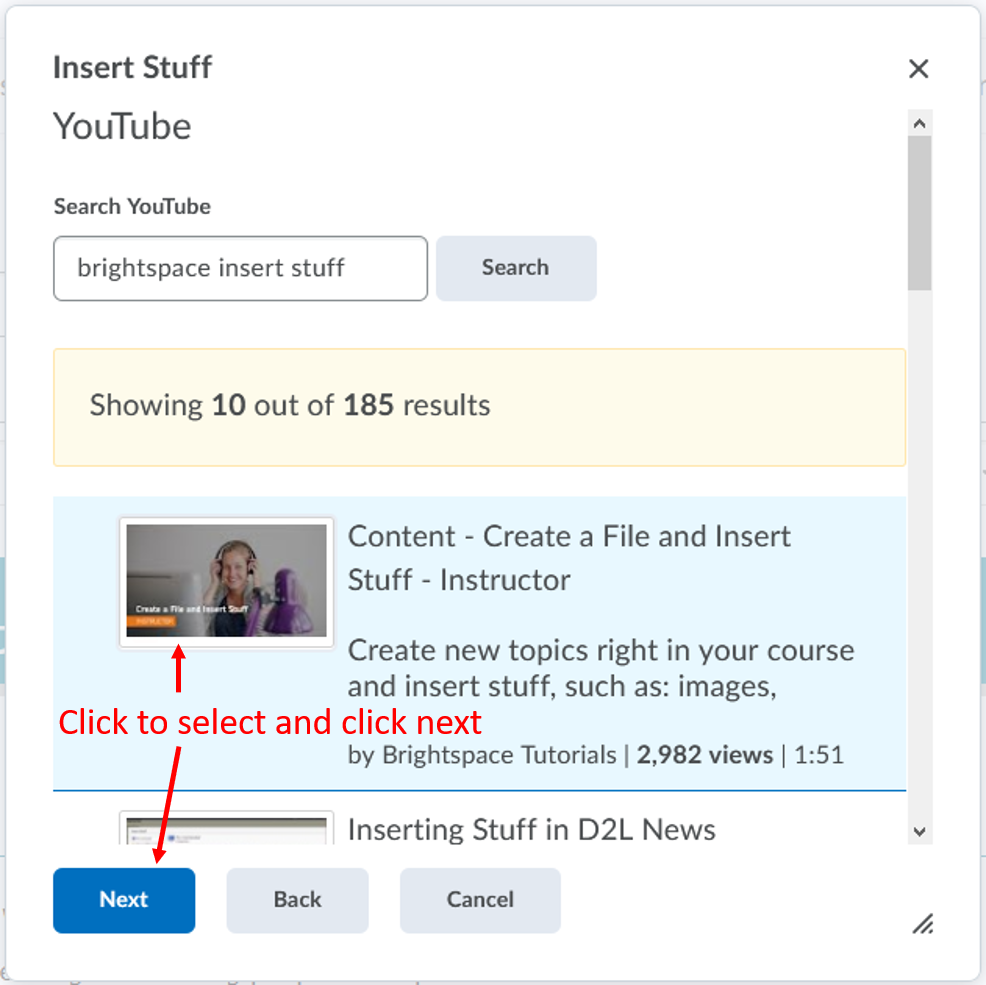
Task: Click inside the Search YouTube field
Action: click(x=240, y=268)
